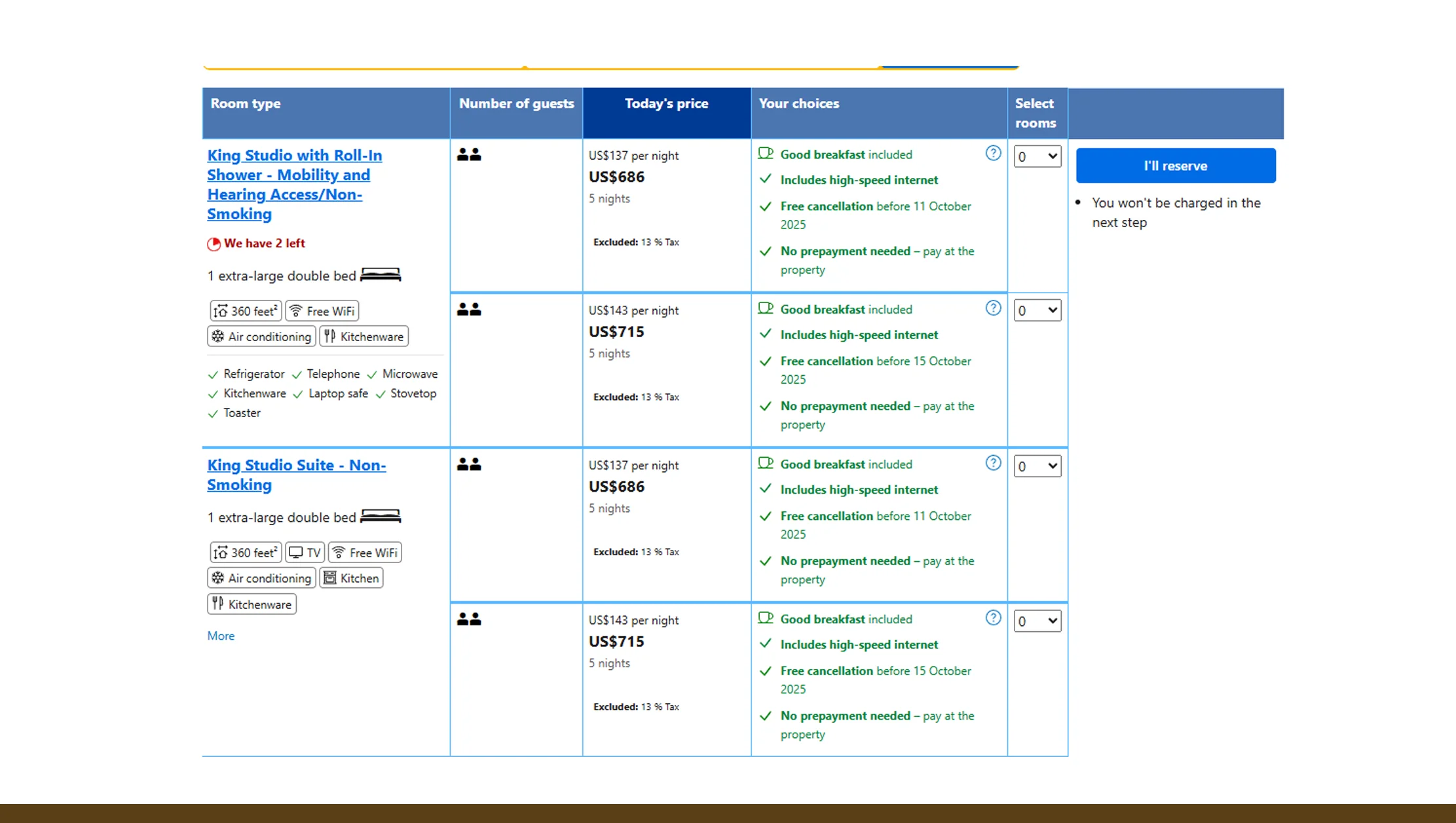Image resolution: width=1456 pixels, height=823 pixels.
Task: Click the Free WiFi icon for King Studio with Roll-In Shower
Action: point(296,310)
